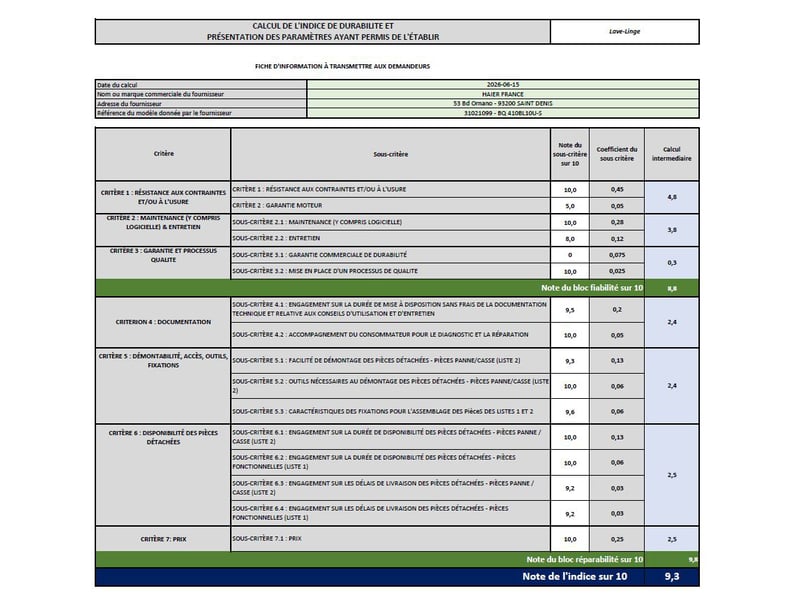Click the 0,2 coefficient cell
The image size is (800, 600).
click(x=617, y=310)
